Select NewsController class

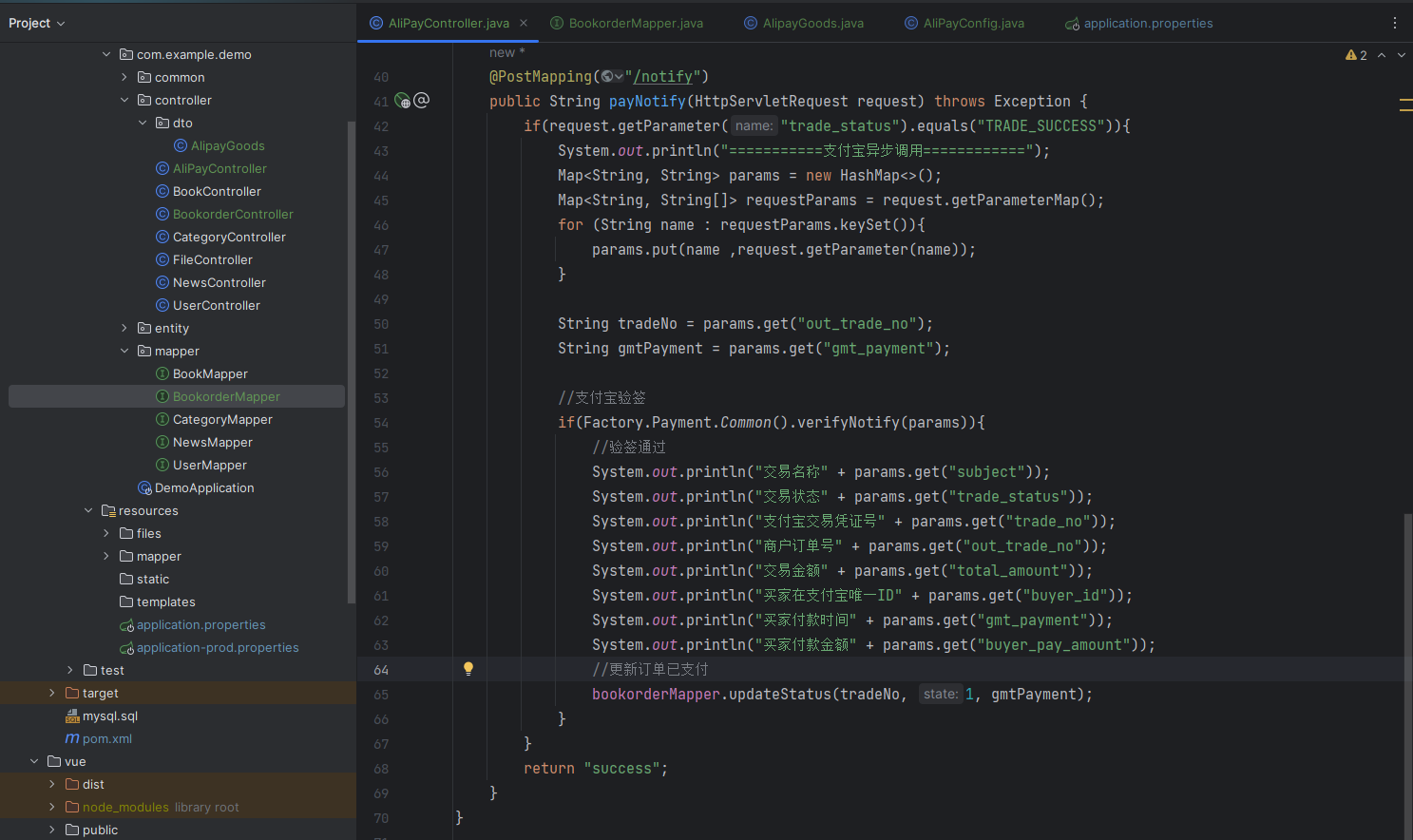(211, 282)
